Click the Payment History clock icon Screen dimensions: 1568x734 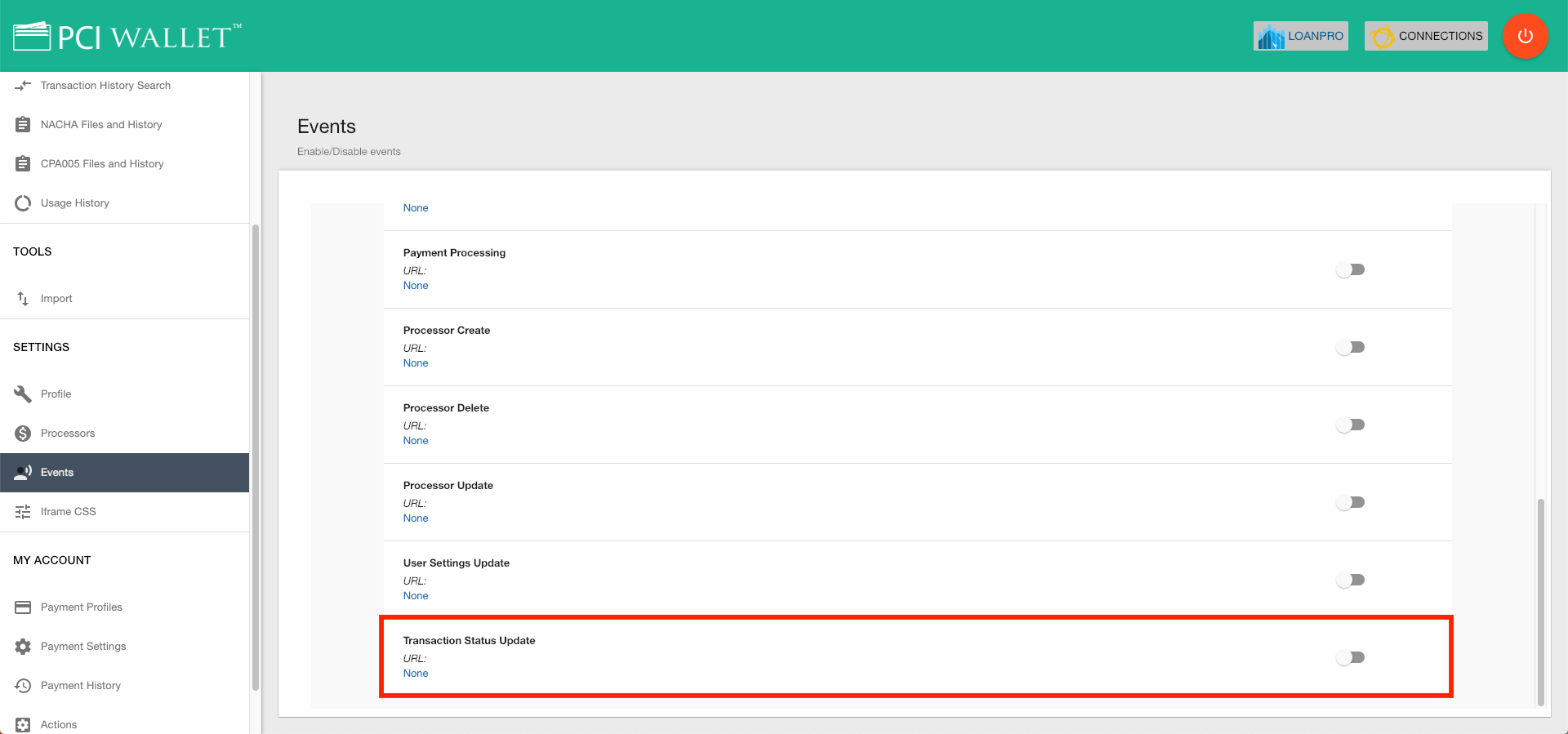[x=23, y=685]
